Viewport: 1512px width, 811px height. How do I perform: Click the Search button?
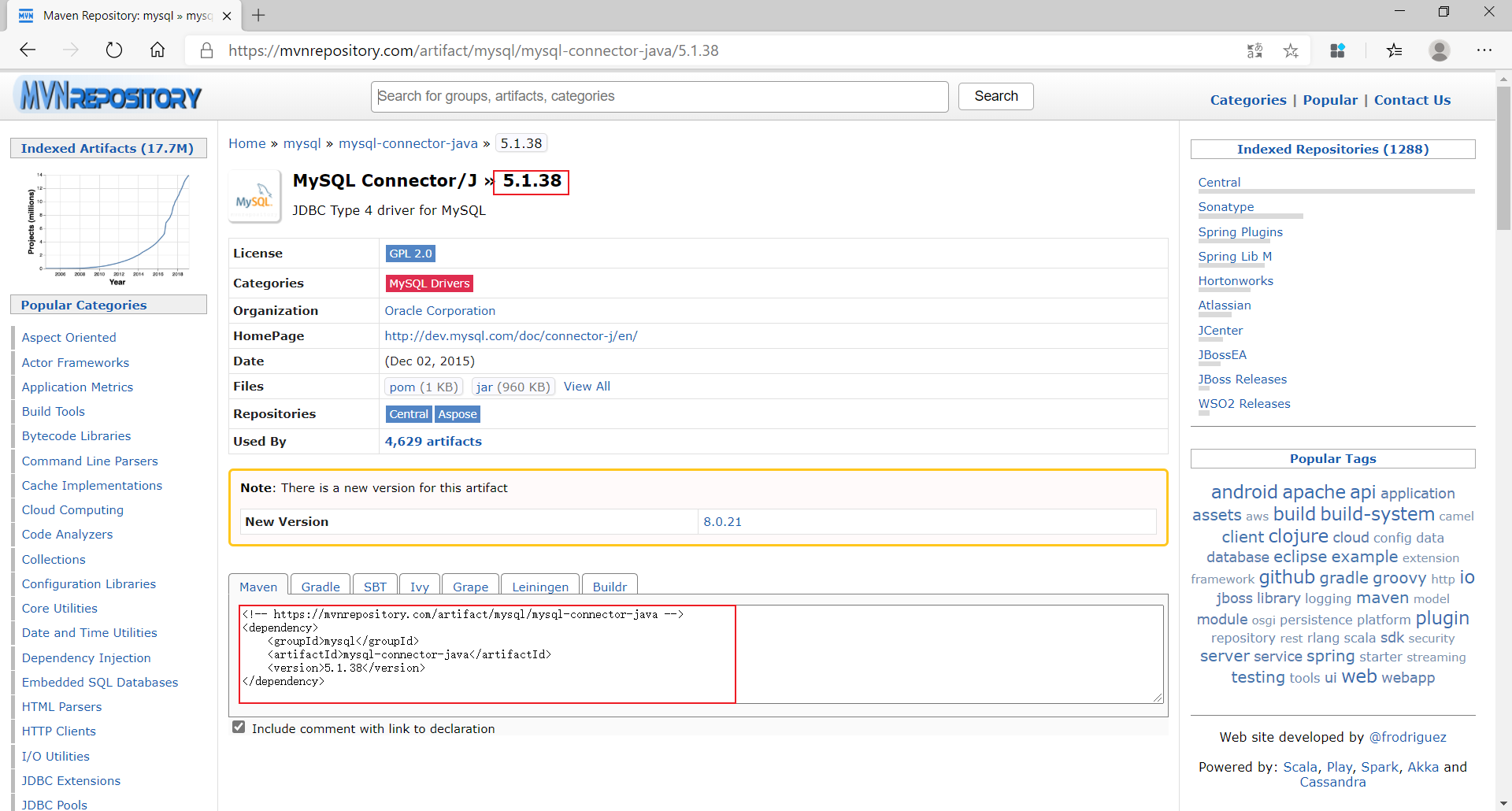point(995,96)
